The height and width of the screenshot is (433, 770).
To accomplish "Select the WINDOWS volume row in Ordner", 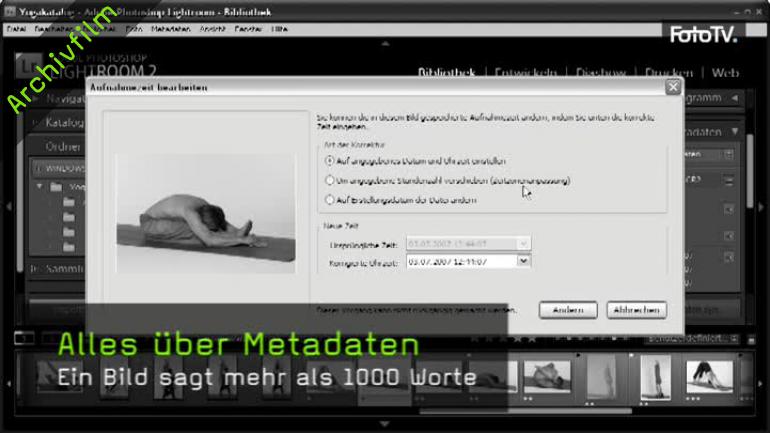I will (58, 168).
